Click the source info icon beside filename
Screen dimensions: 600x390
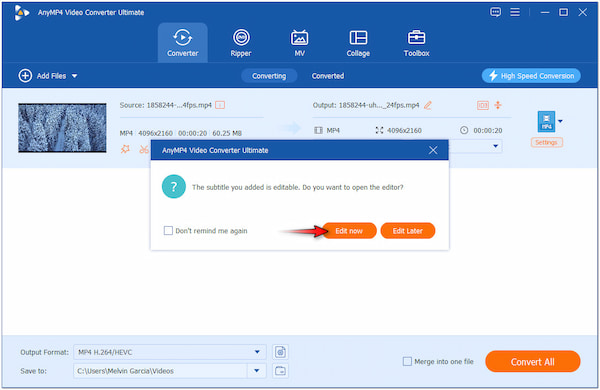pos(220,105)
